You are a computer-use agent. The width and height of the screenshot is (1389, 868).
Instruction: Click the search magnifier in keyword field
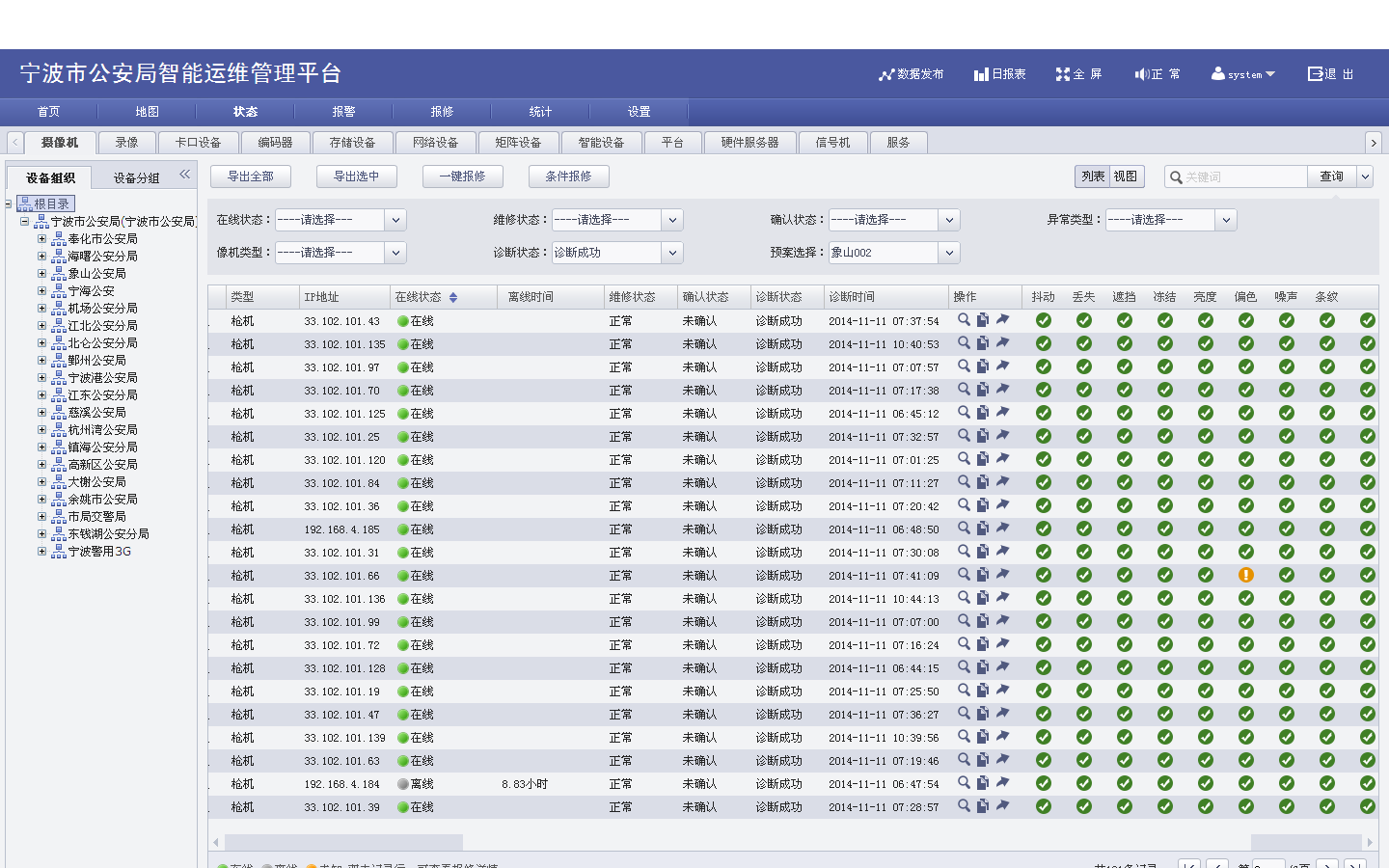(1176, 176)
